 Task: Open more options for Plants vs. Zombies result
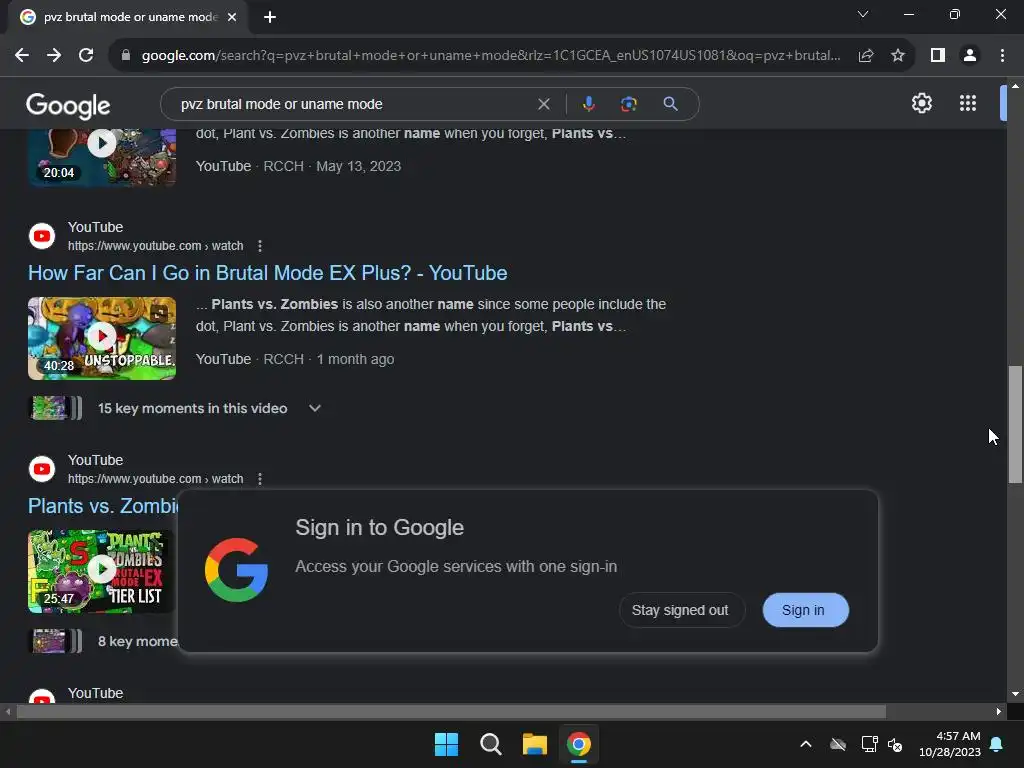coord(260,479)
